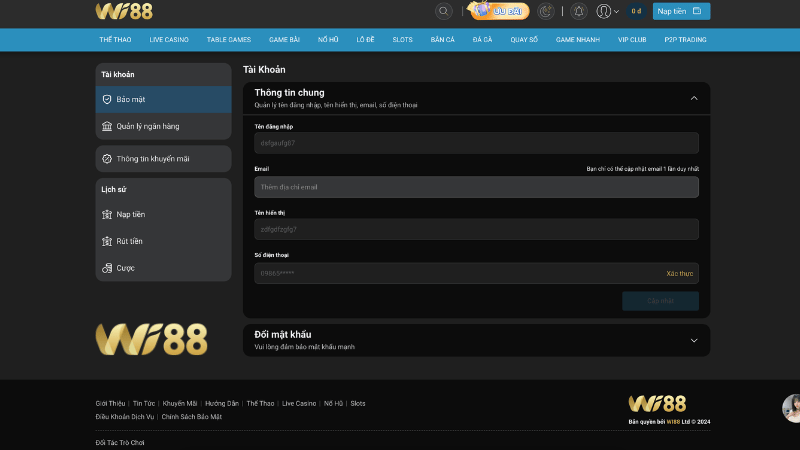
Task: Click the Rút tiền sidebar icon
Action: click(x=107, y=241)
